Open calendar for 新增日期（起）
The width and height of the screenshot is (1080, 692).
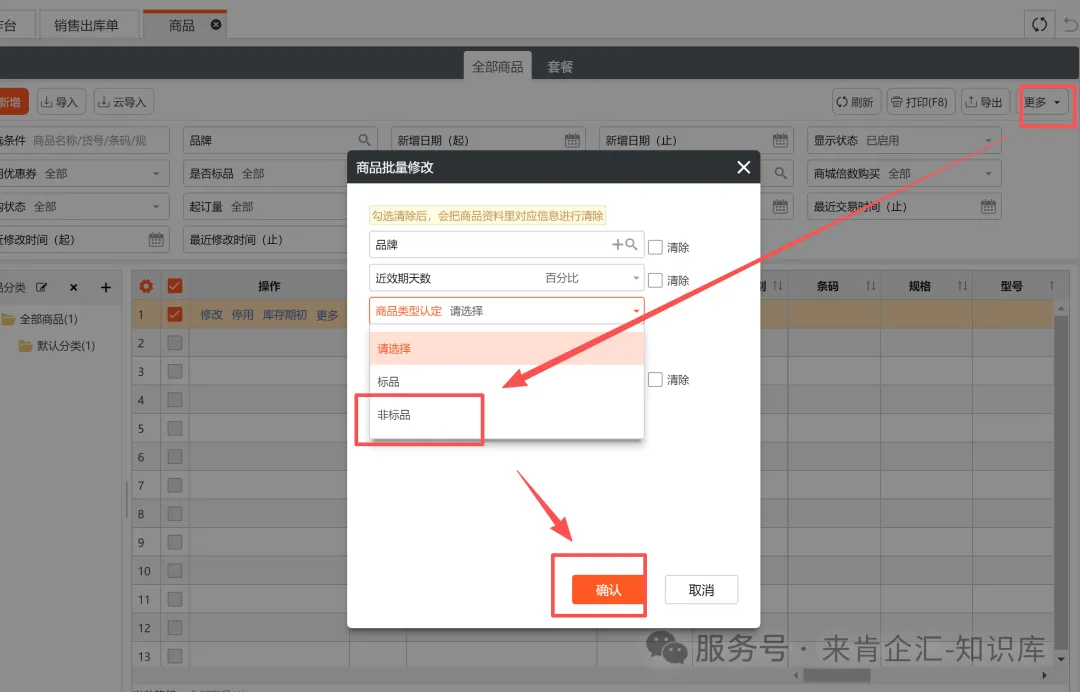pos(572,141)
